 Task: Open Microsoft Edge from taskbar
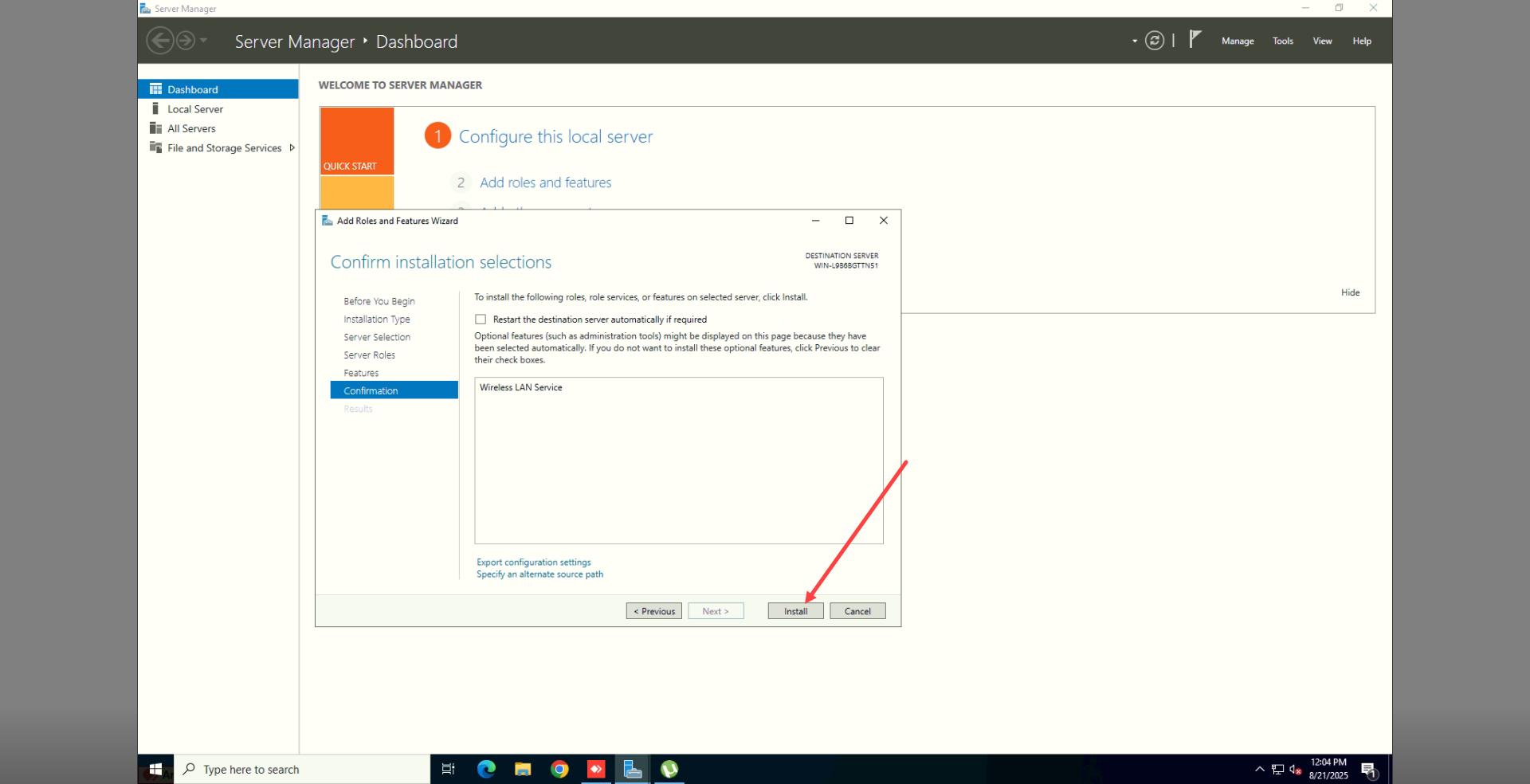coord(486,769)
